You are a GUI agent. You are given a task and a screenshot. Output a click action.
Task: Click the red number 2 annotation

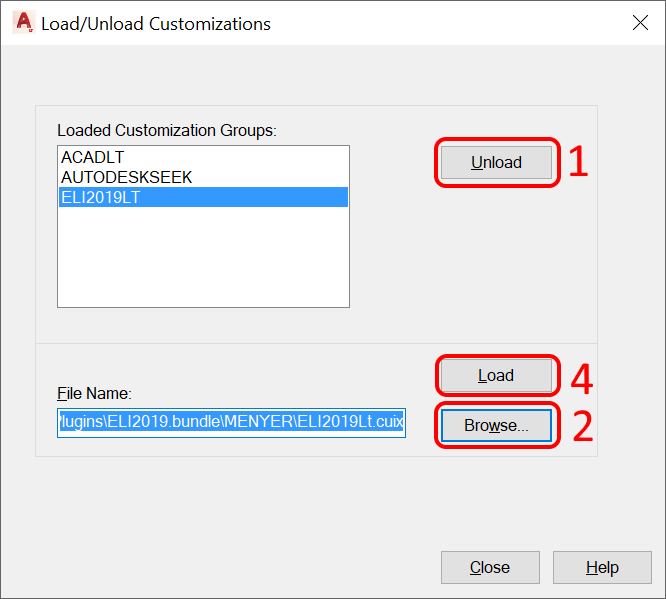[581, 427]
